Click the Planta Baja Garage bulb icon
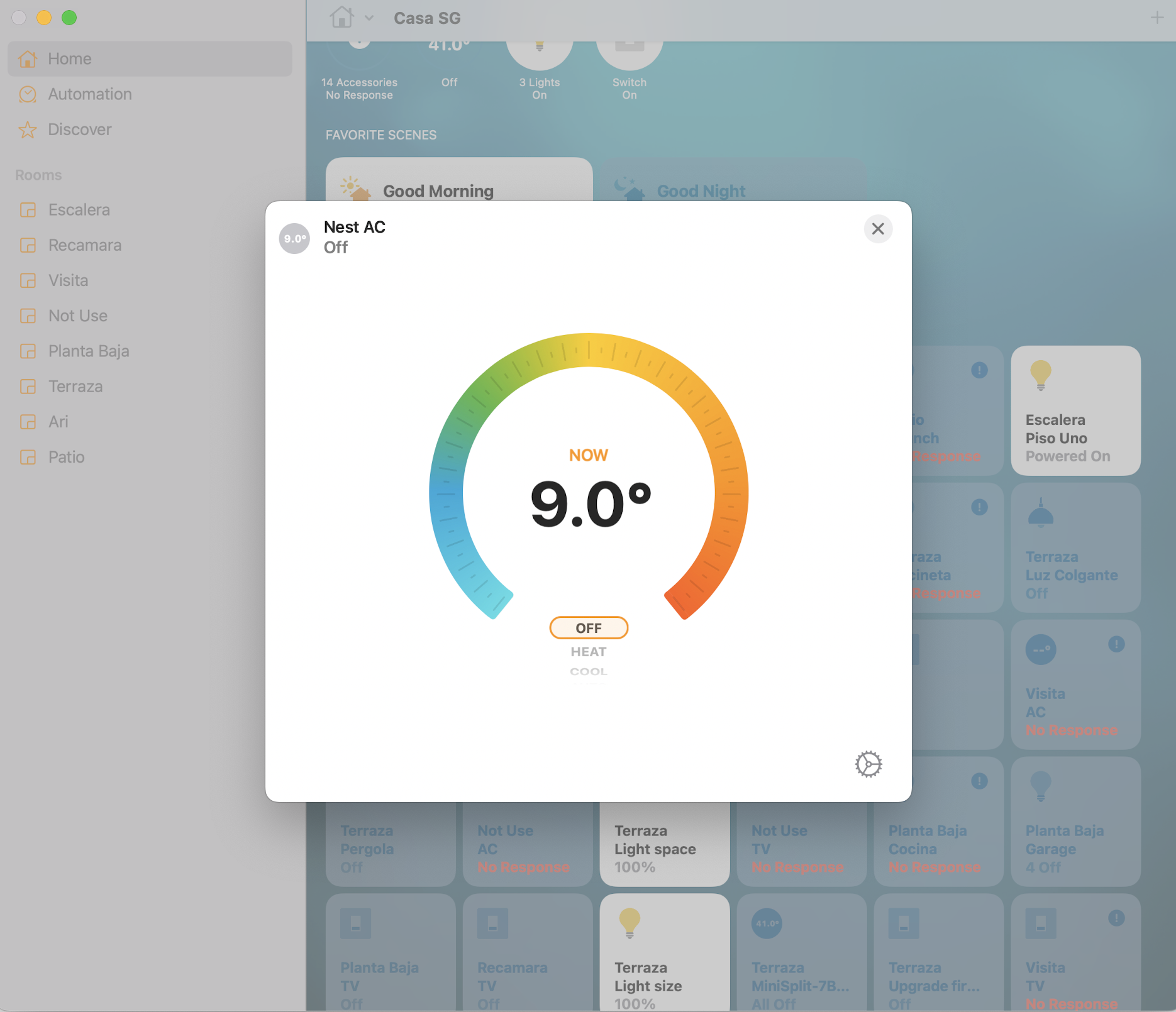The image size is (1176, 1012). point(1040,786)
